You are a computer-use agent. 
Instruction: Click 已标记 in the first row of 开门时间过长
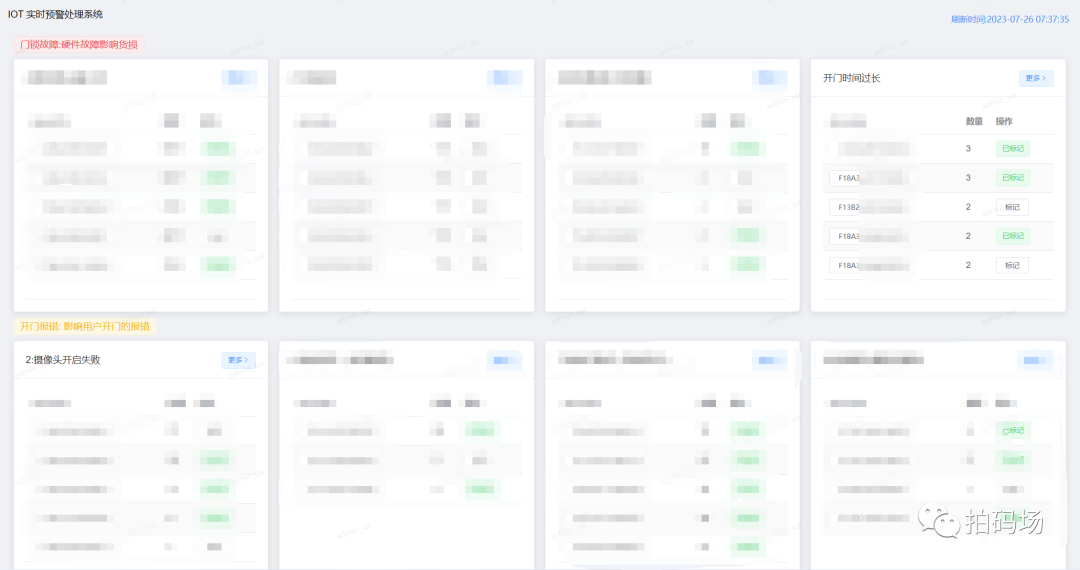coord(1012,149)
